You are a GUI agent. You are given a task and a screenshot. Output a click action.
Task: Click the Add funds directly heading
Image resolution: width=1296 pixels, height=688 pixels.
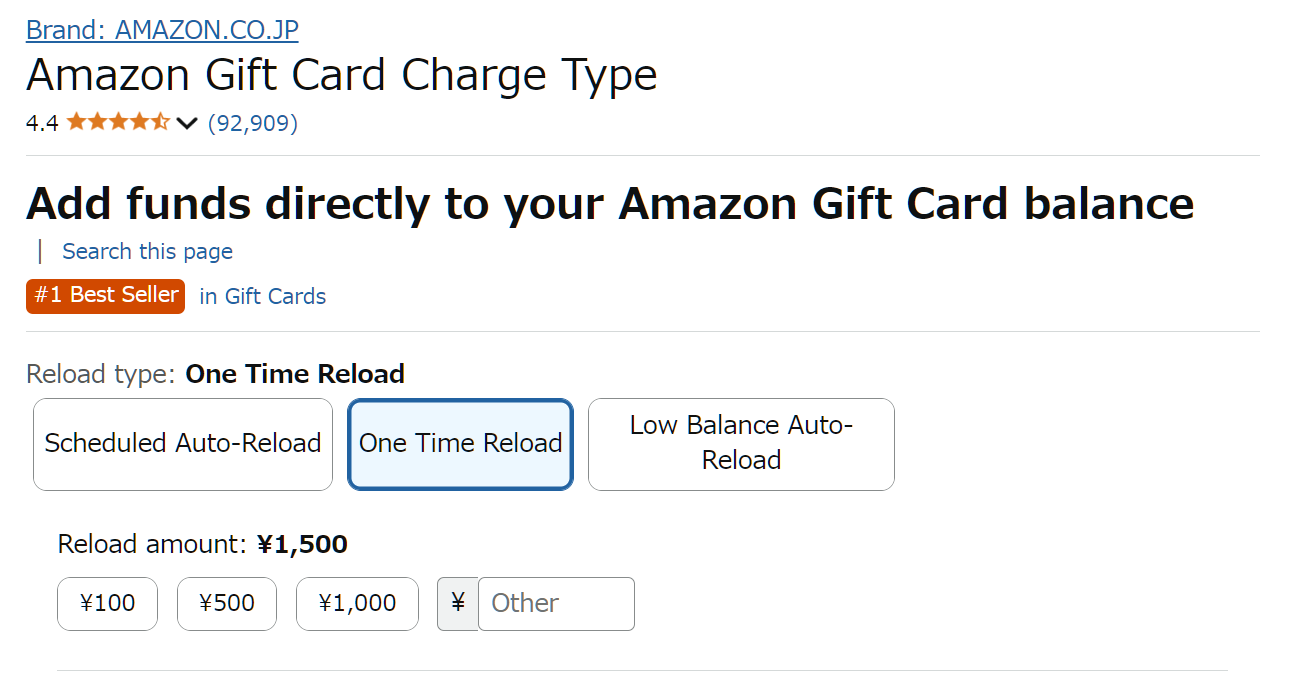click(610, 203)
